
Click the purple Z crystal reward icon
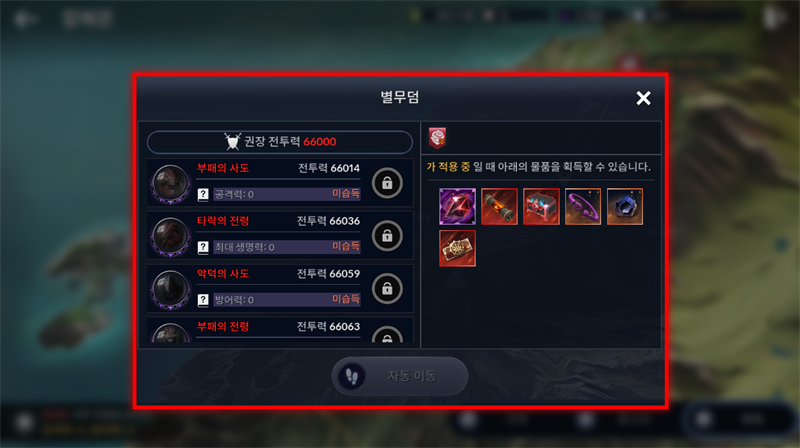coord(457,207)
